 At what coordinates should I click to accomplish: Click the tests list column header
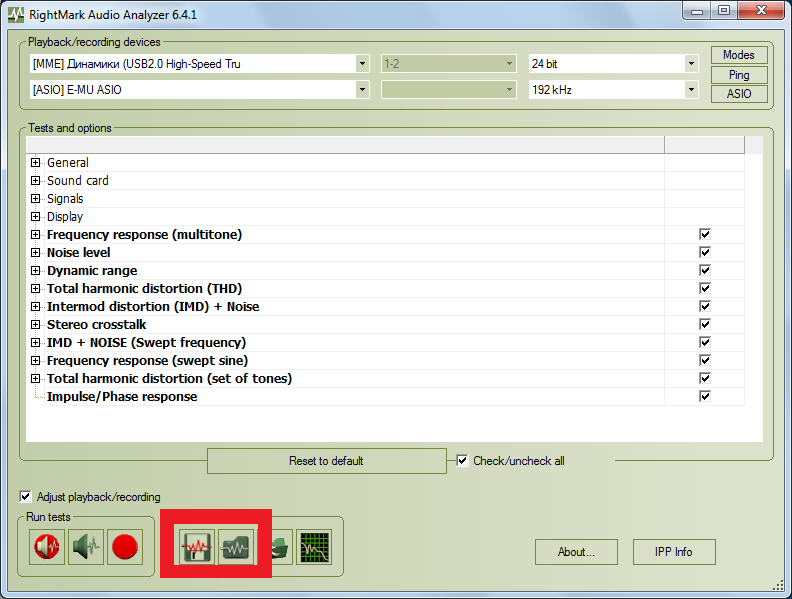[345, 144]
